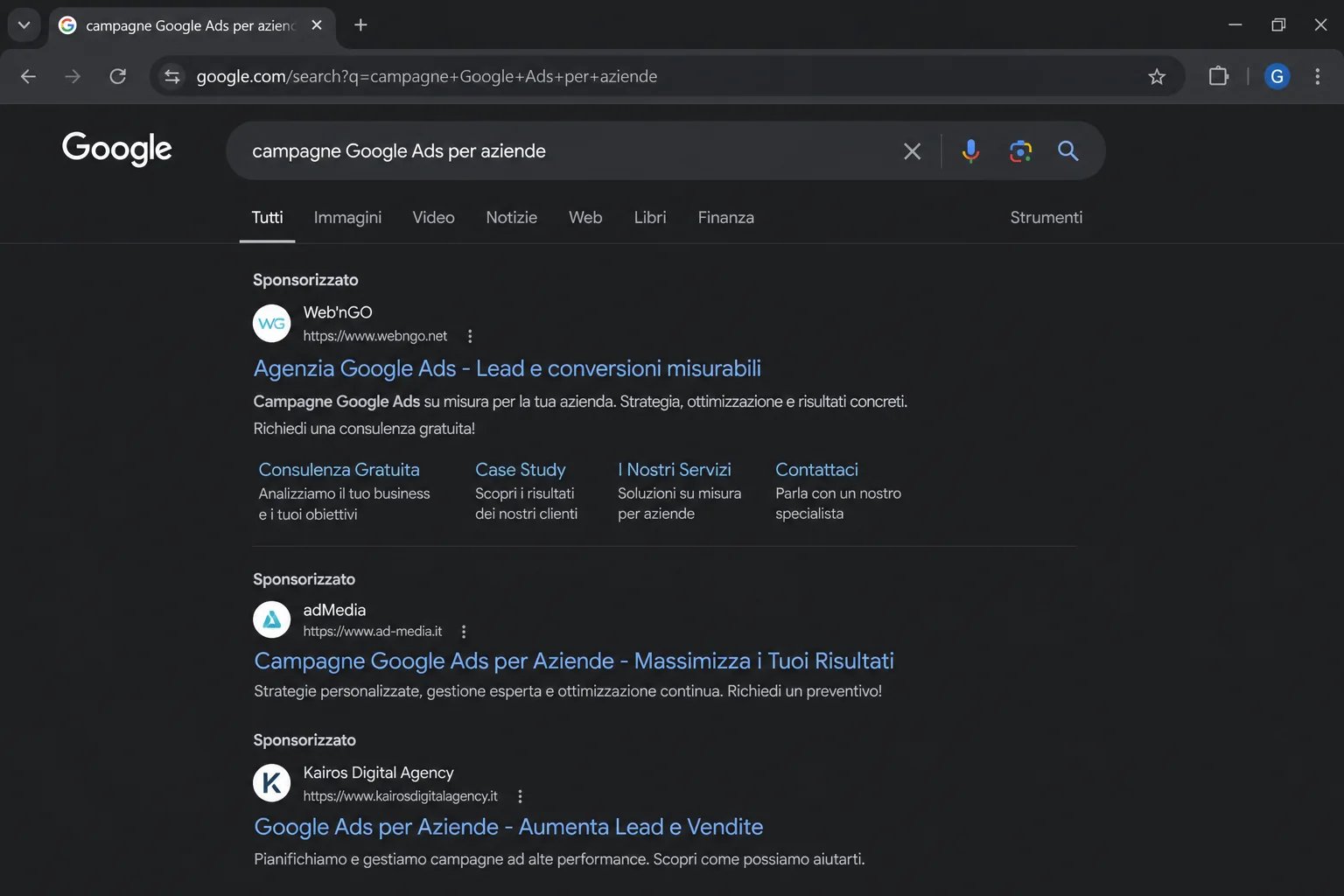Open the webngo.net URL link
Screen dimensions: 1344x896
click(374, 336)
